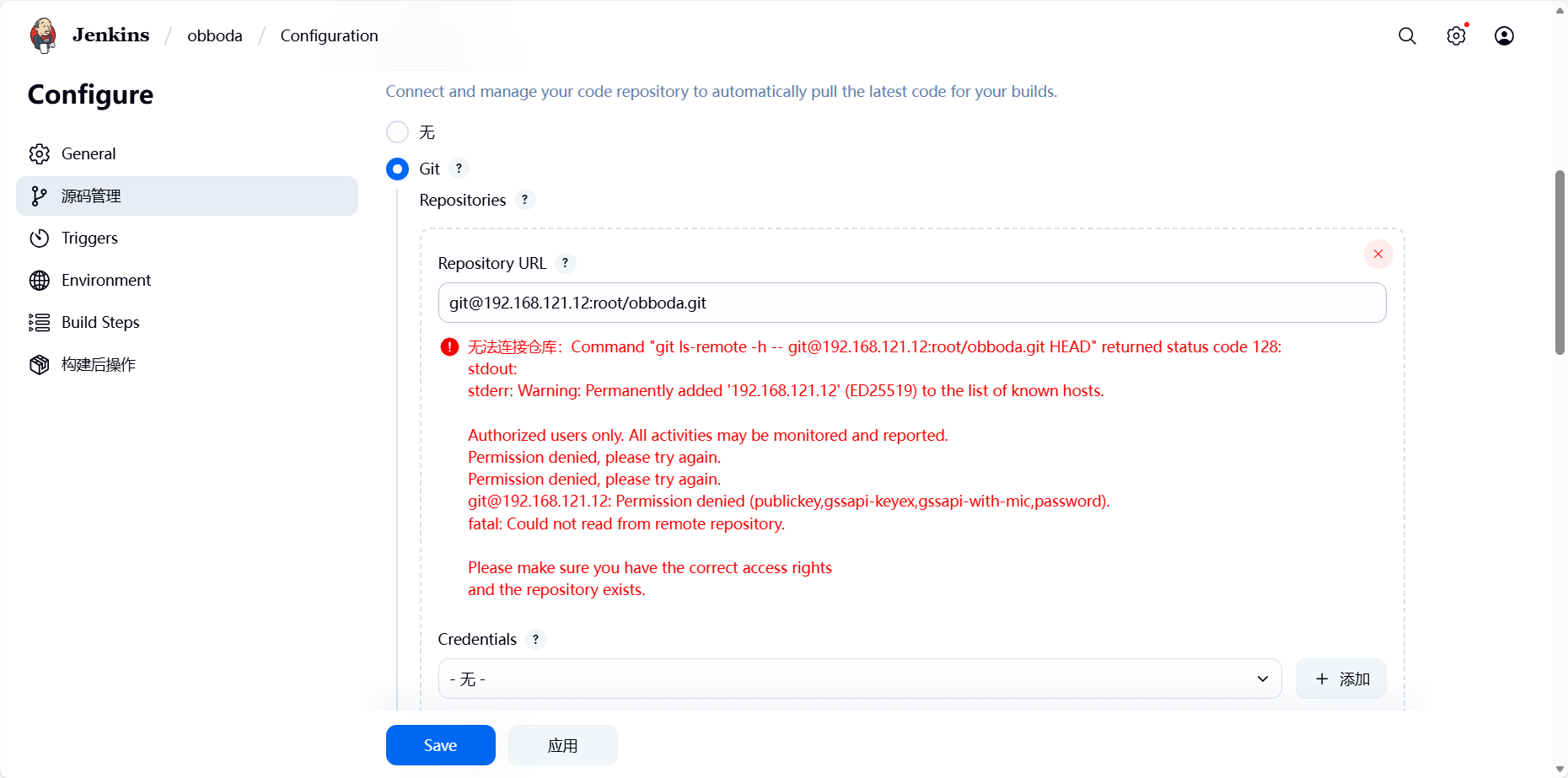The image size is (1568, 778).
Task: Click 添加 to add credentials
Action: [x=1340, y=679]
